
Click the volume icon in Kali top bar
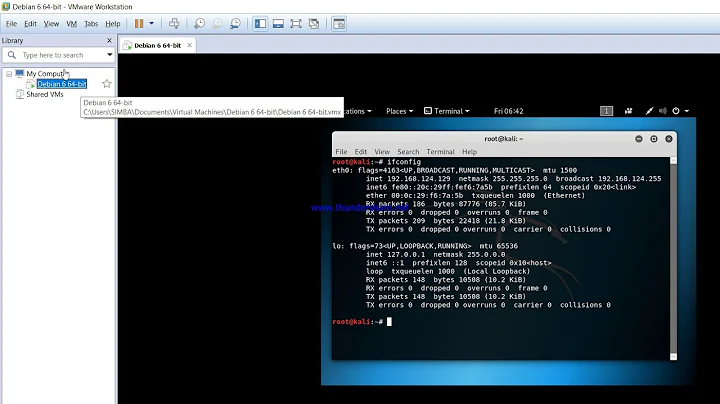click(x=663, y=111)
